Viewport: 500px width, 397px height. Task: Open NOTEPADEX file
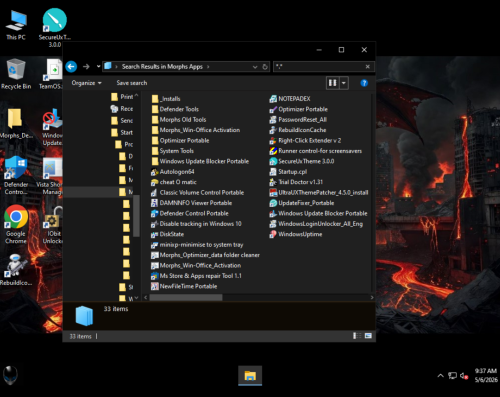point(290,99)
